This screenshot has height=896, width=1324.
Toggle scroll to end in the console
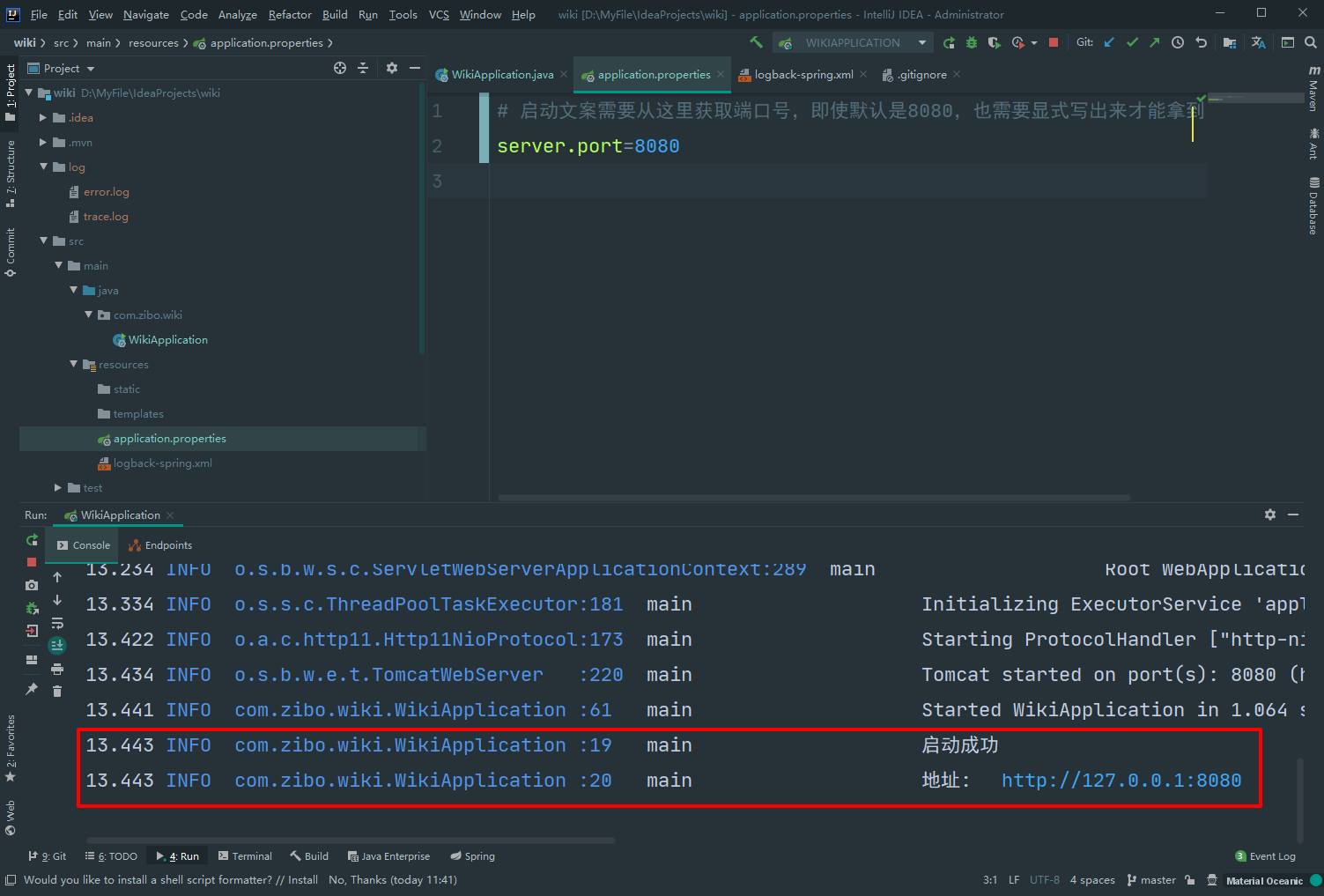click(57, 646)
